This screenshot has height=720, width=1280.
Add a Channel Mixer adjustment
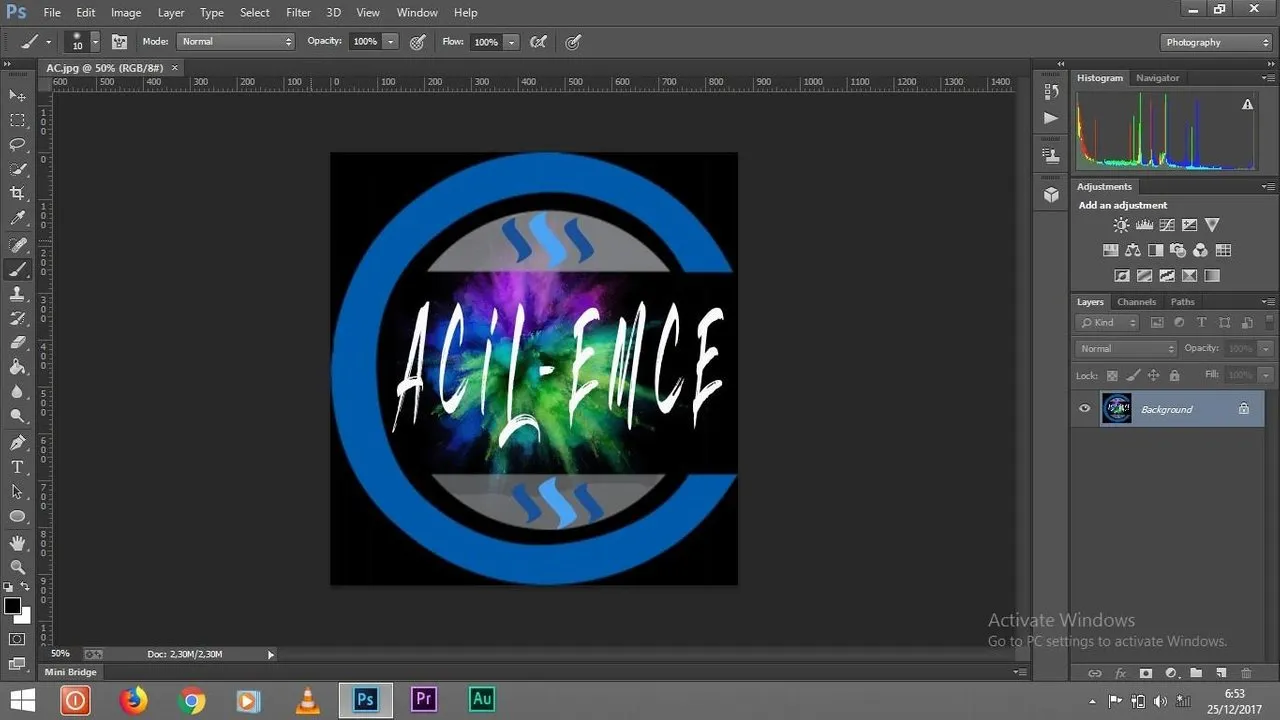[x=1200, y=250]
